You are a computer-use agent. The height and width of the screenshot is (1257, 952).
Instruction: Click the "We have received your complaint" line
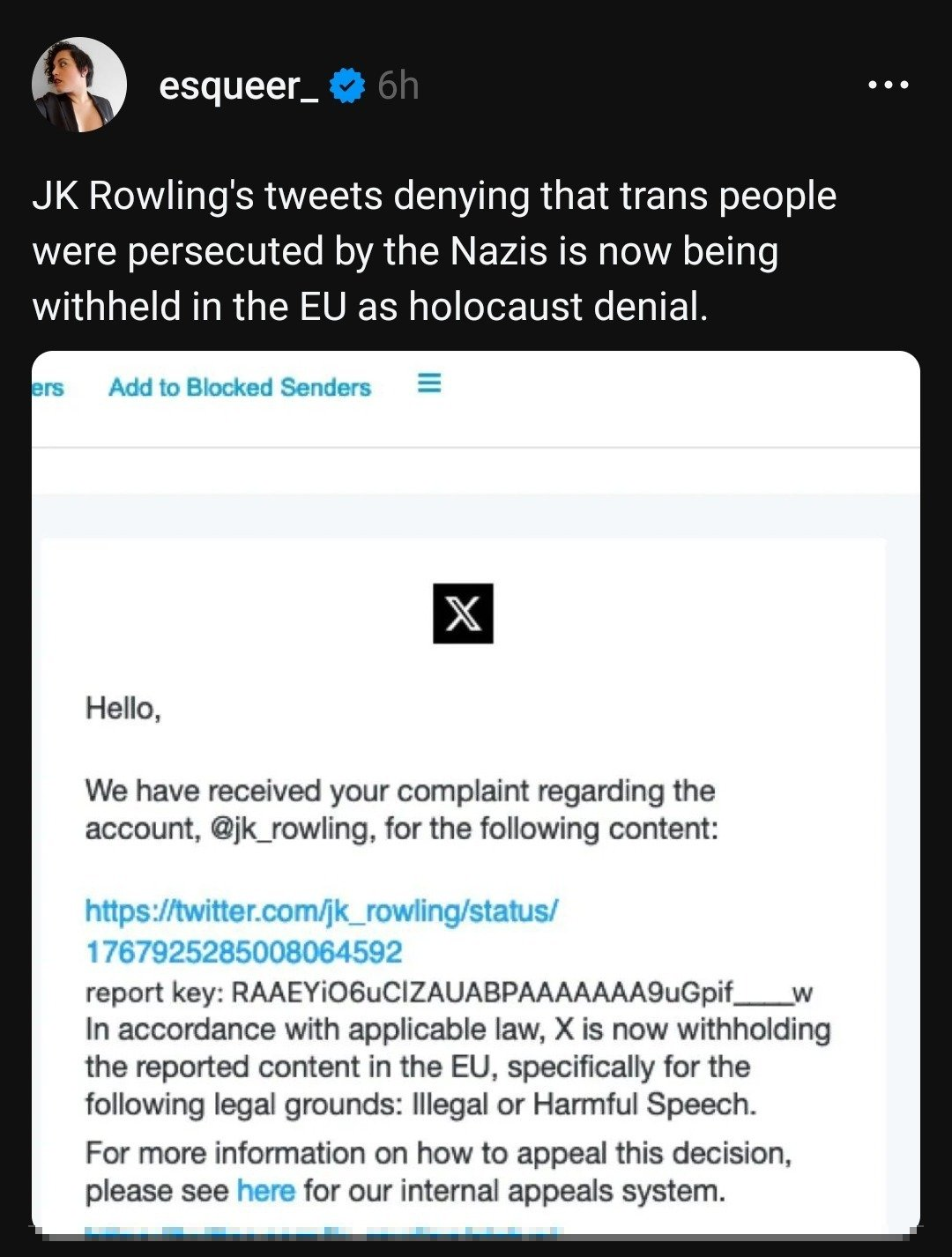click(399, 791)
